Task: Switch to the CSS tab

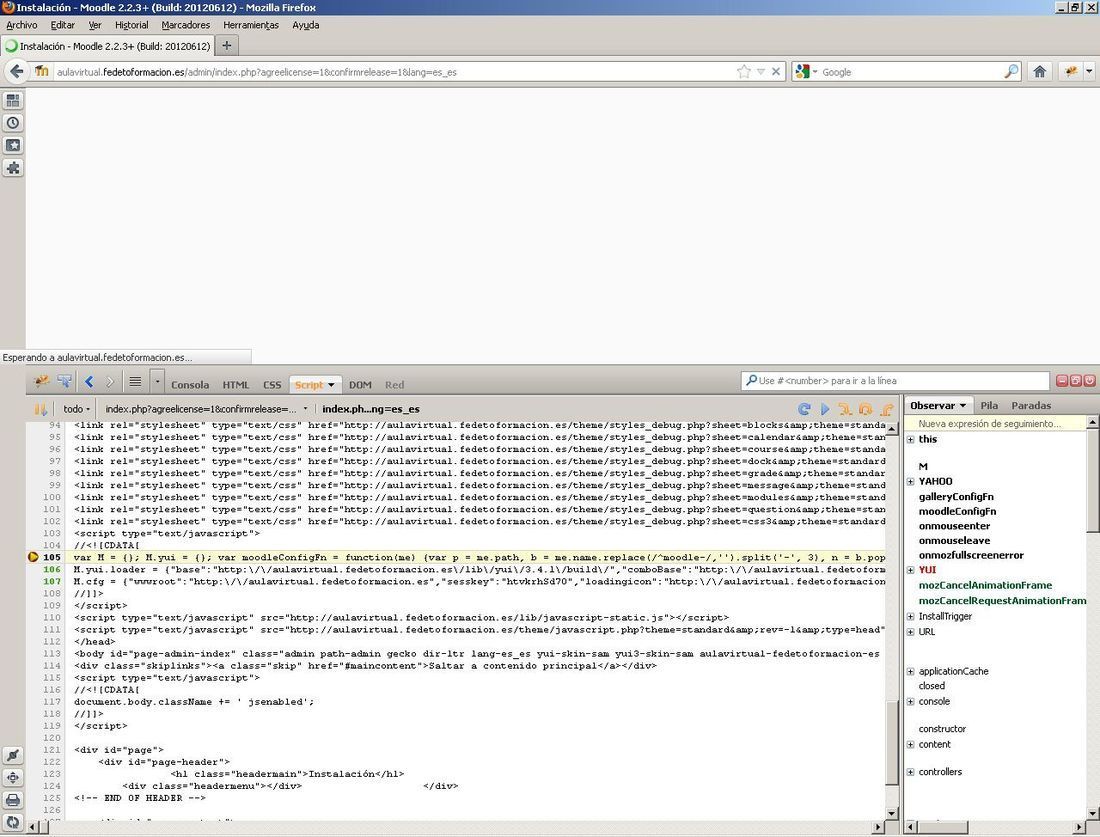Action: click(272, 385)
